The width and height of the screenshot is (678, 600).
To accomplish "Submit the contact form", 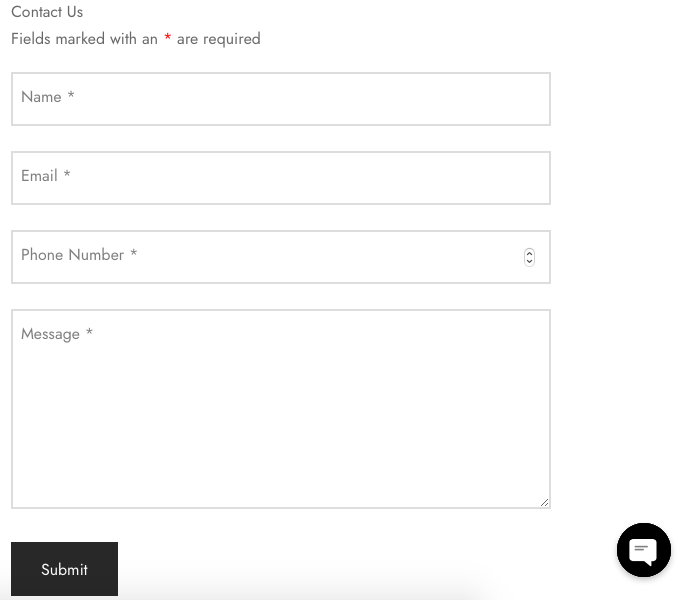I will click(x=64, y=569).
